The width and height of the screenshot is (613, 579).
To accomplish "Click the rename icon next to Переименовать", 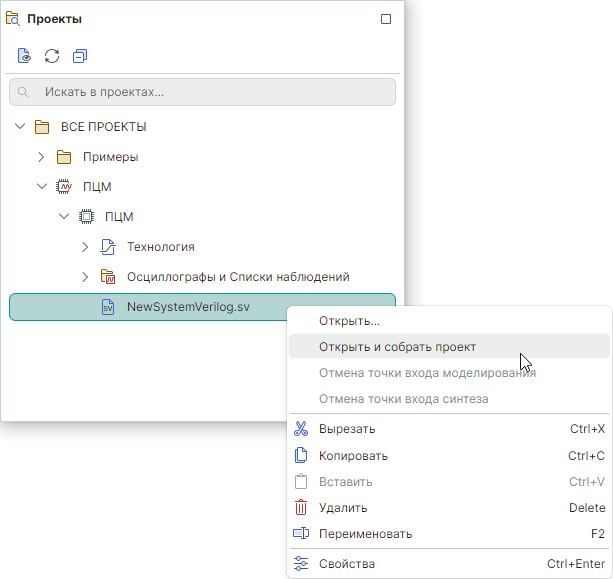I will [300, 534].
